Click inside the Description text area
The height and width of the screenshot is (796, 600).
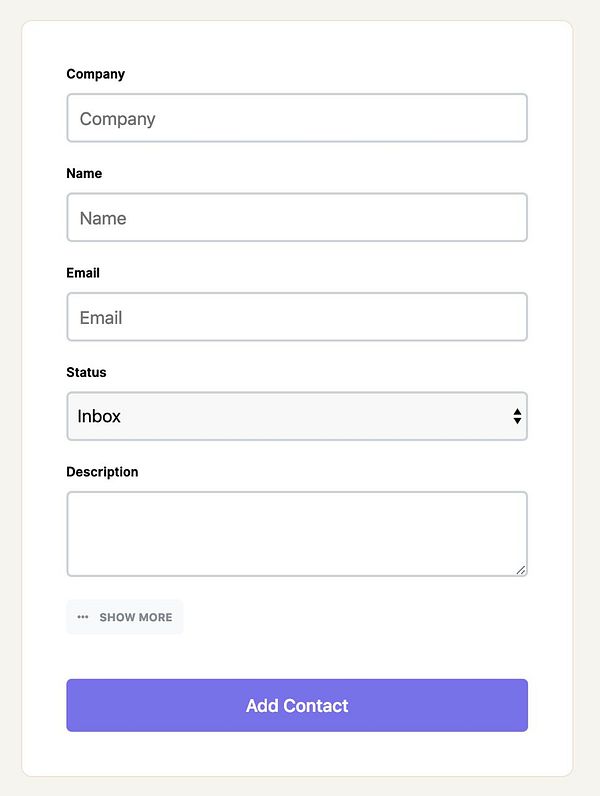(296, 533)
